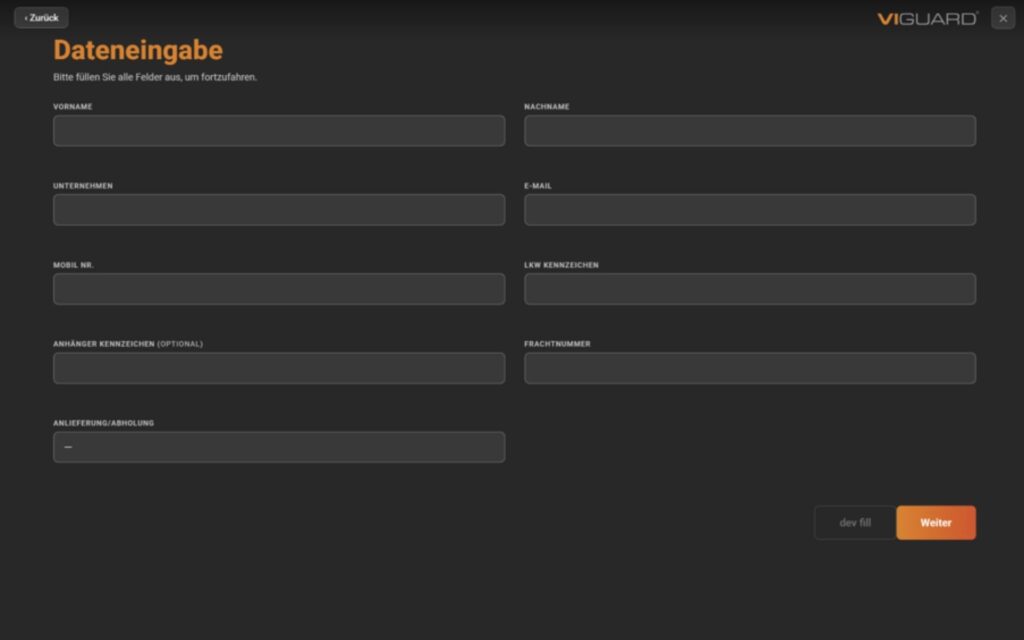
Task: Click the UNTERNEHMEN label
Action: 83,186
